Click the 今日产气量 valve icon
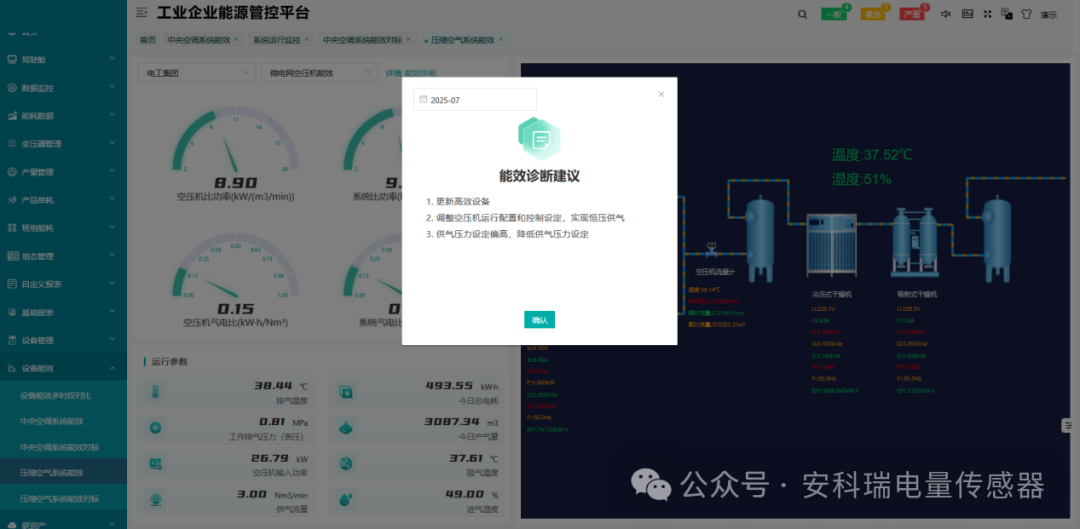Viewport: 1080px width, 529px height. click(346, 428)
